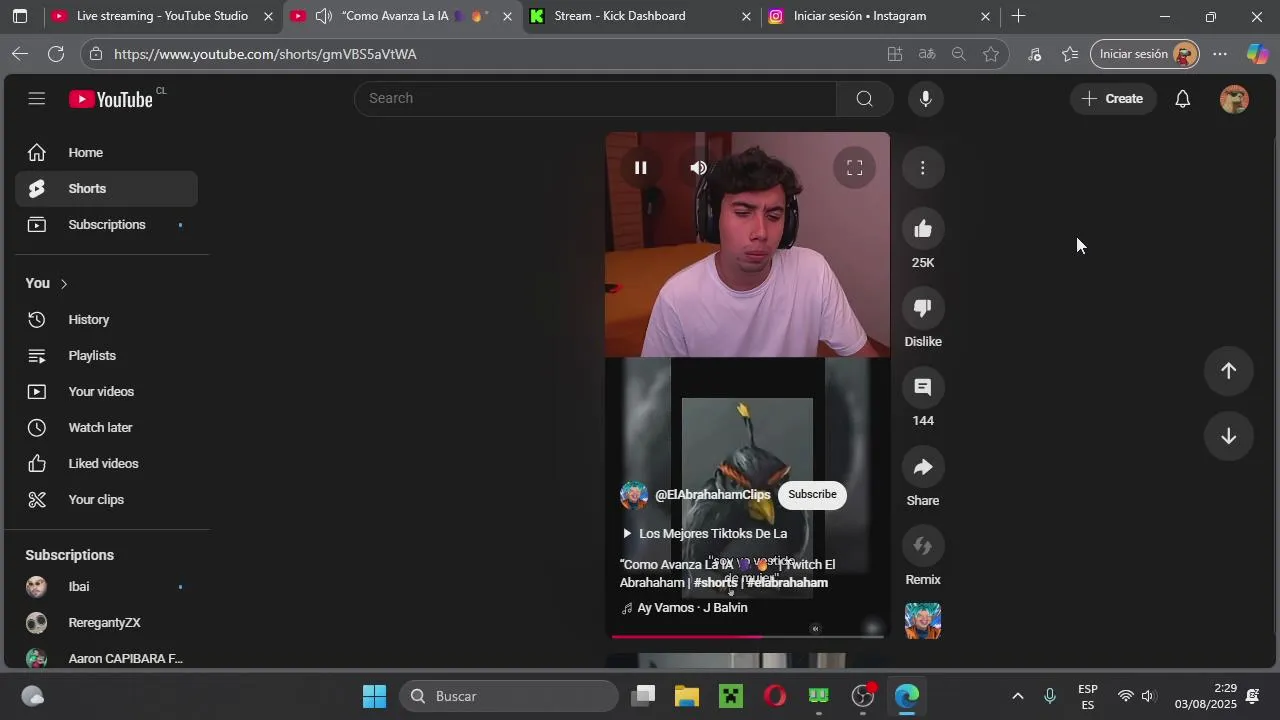Screen dimensions: 1280x720
Task: Go to the previous Short with up arrow
Action: pyautogui.click(x=1229, y=371)
